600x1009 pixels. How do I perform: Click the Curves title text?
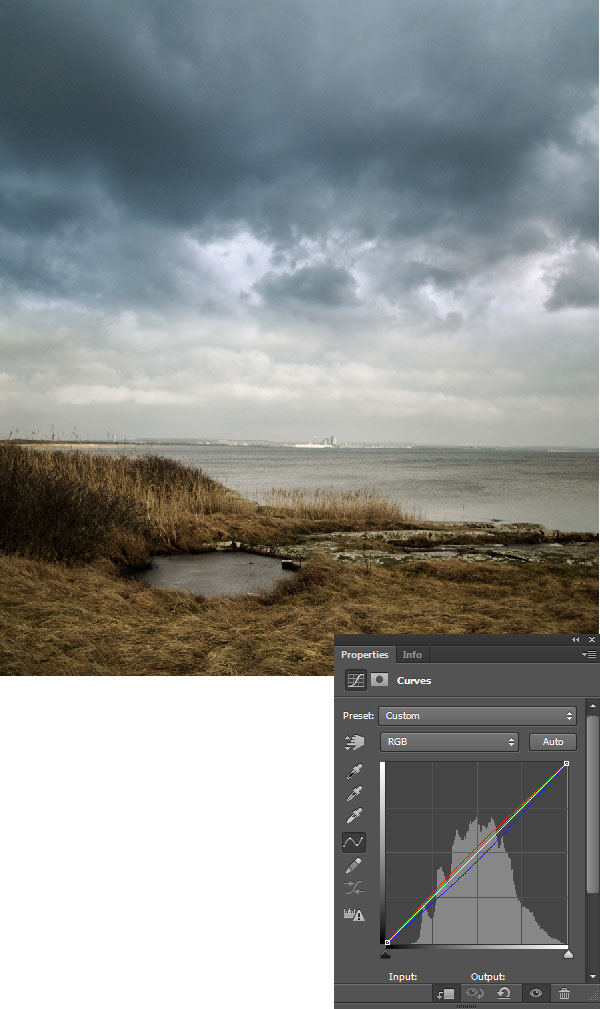click(414, 681)
